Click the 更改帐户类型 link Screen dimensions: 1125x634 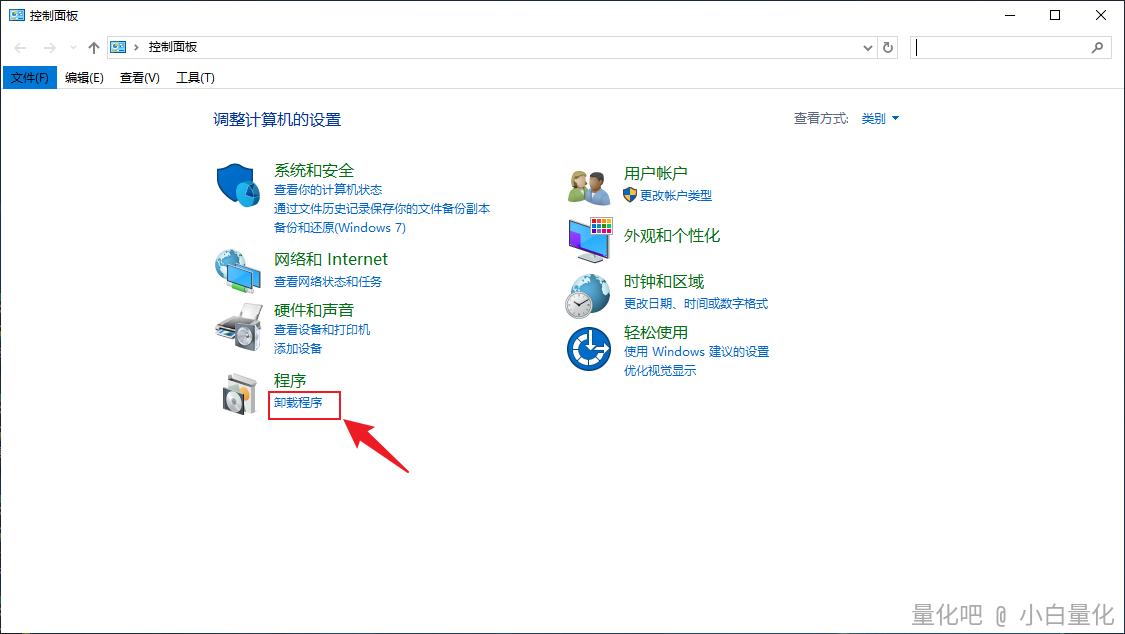tap(676, 195)
